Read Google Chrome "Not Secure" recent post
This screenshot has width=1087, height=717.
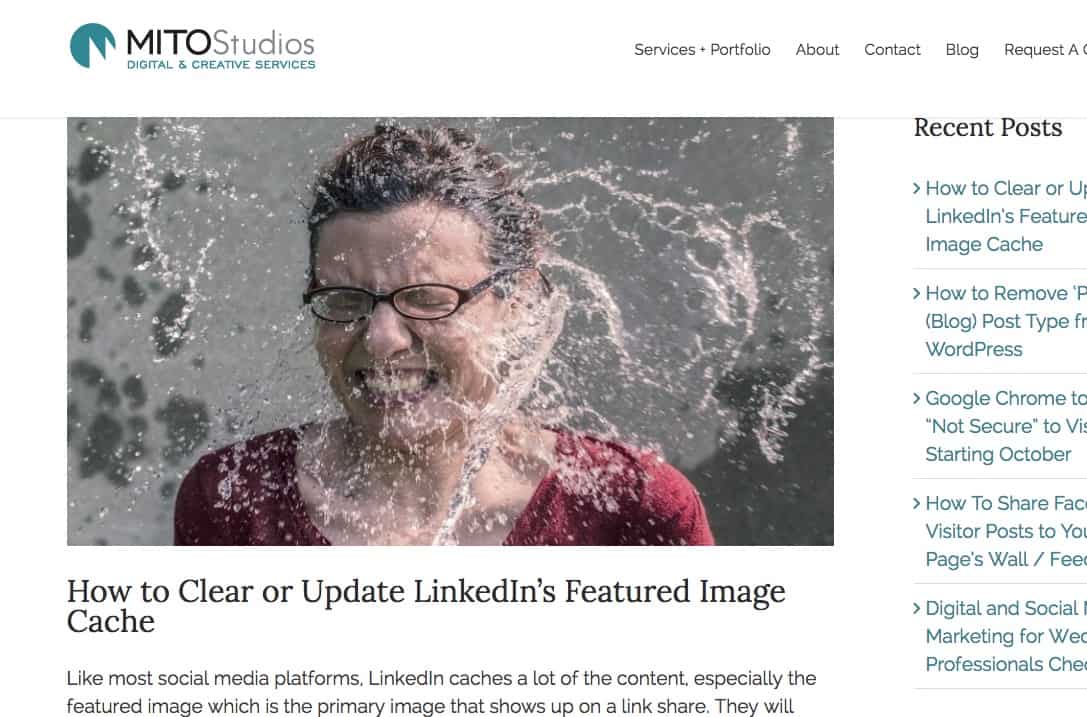(1006, 426)
